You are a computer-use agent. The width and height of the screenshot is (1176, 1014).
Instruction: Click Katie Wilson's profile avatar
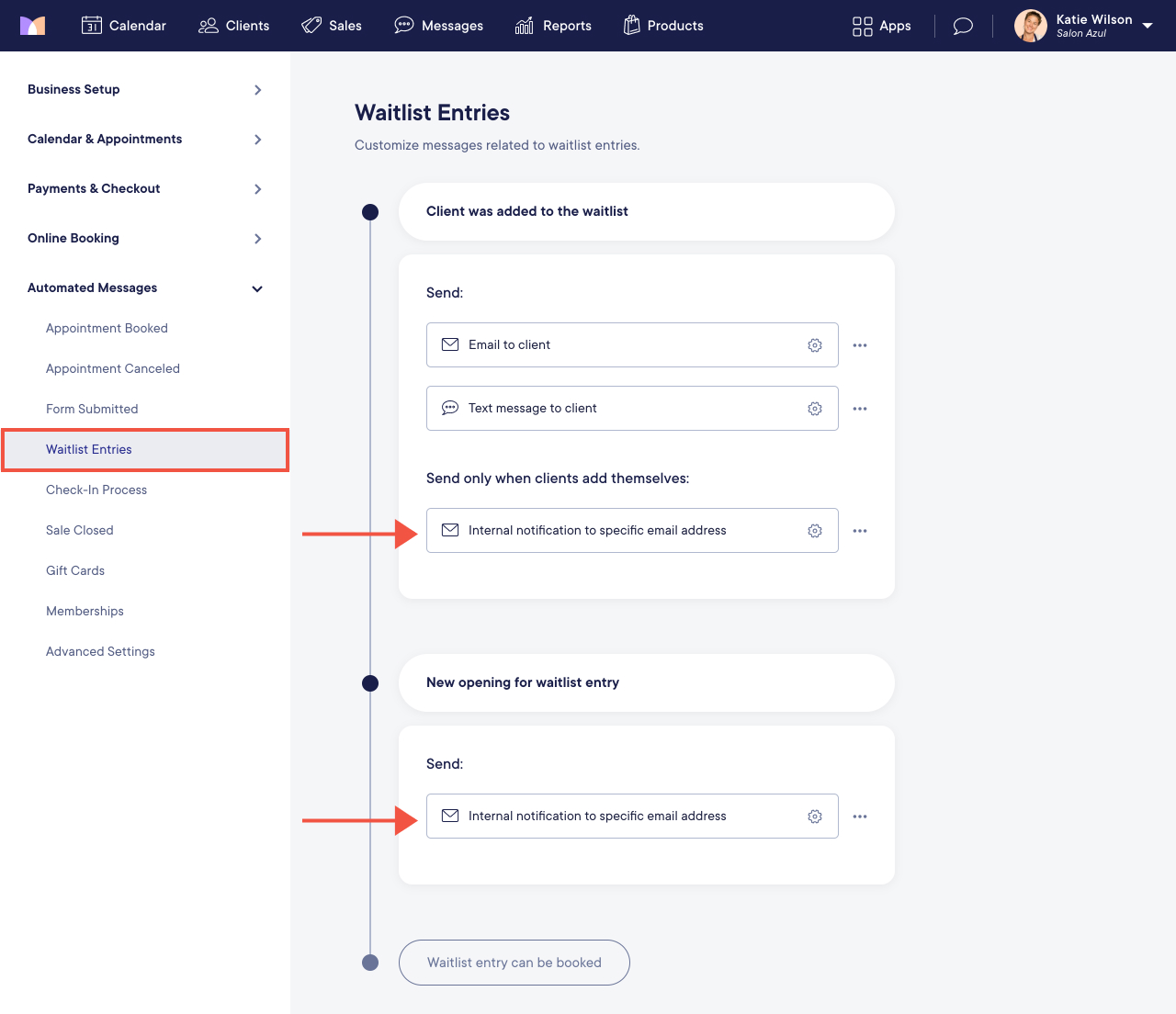[x=1030, y=26]
